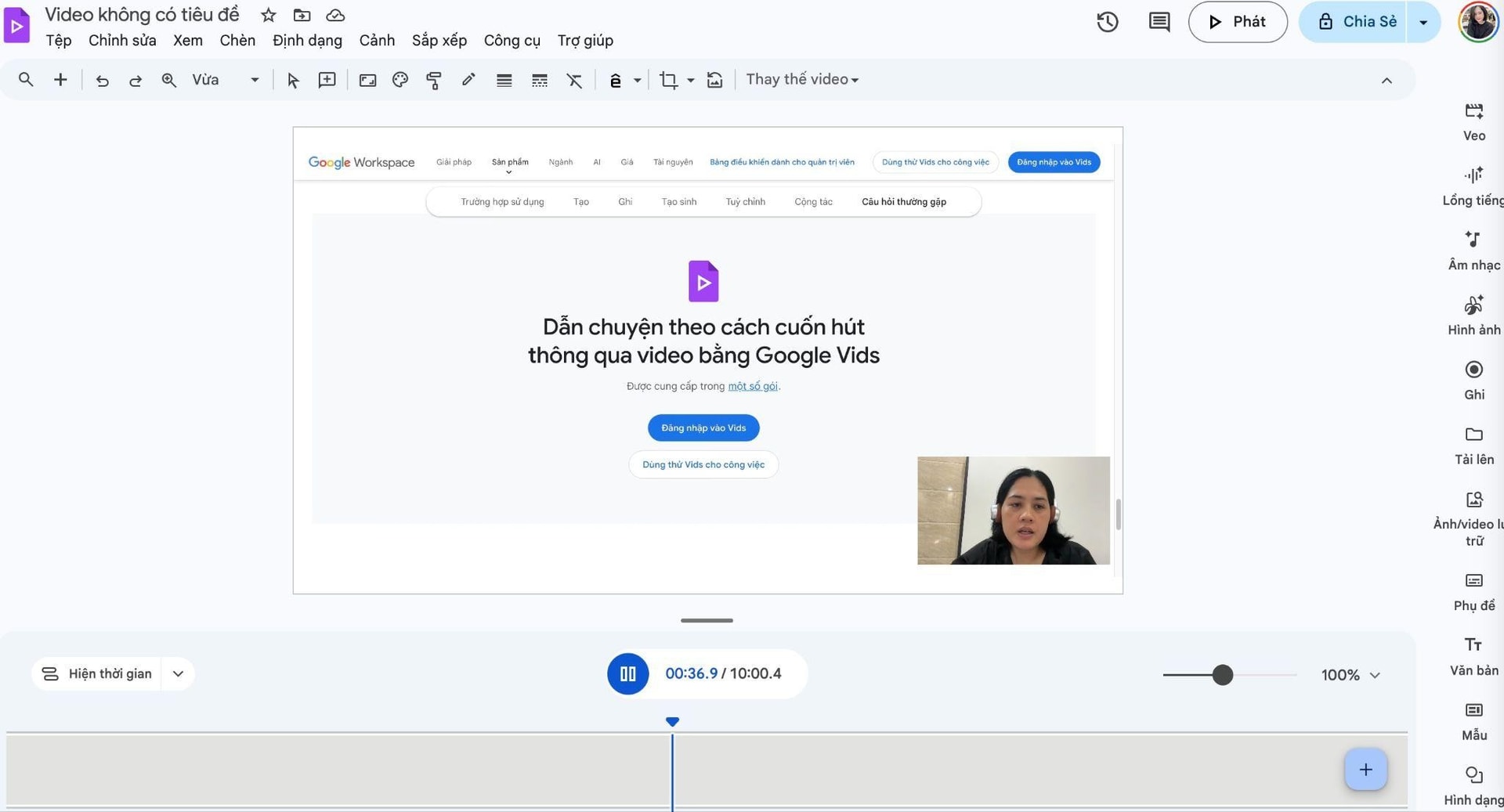Open the Xem menu
Image resolution: width=1504 pixels, height=812 pixels.
[188, 41]
